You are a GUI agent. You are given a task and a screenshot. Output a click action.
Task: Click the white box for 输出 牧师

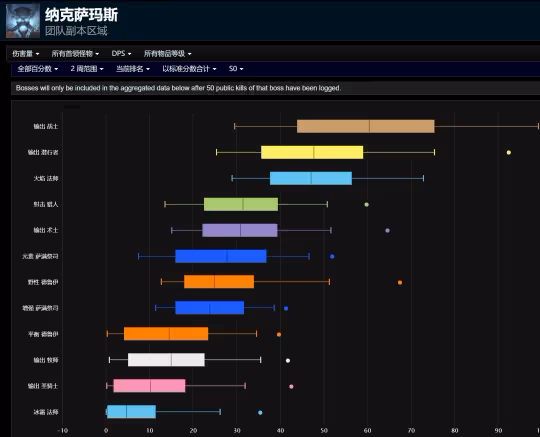pos(166,360)
